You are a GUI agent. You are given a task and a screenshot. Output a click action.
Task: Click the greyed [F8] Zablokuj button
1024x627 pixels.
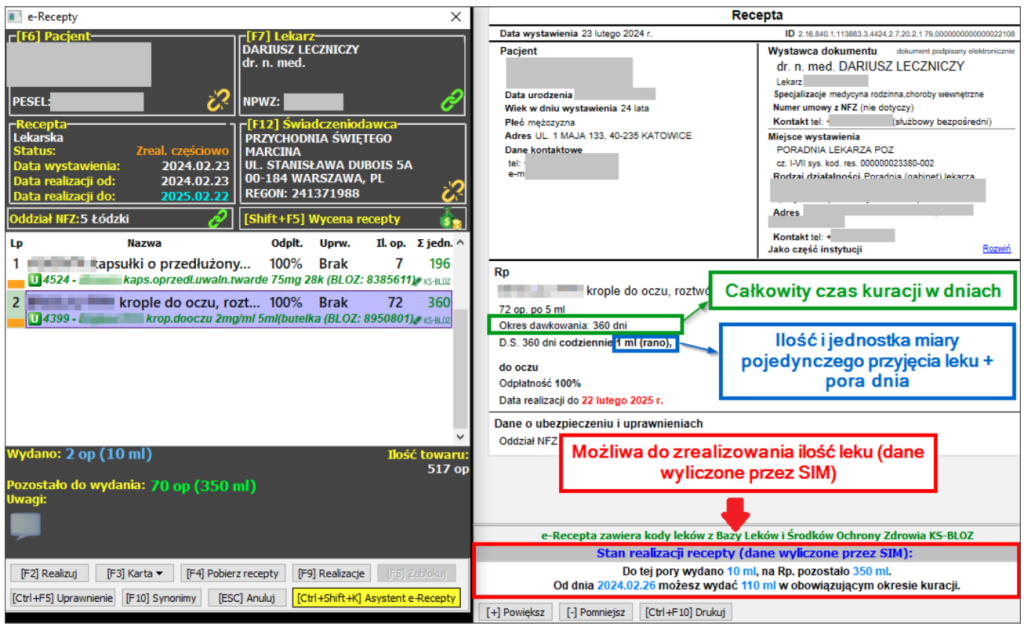point(417,573)
